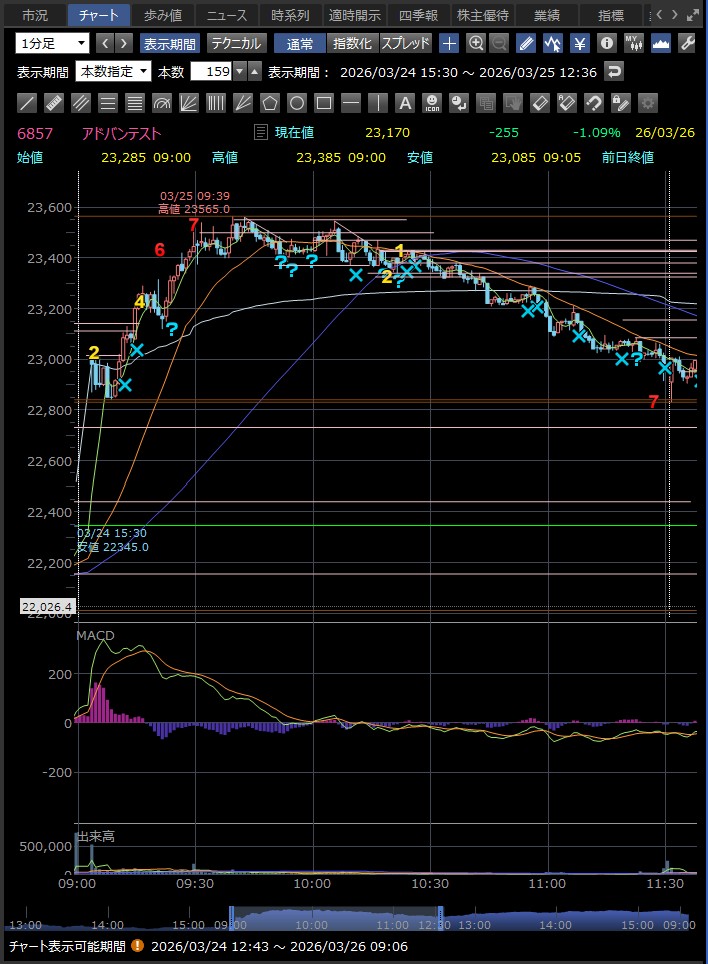
Task: Toggle the 指数化 display mode
Action: tap(352, 43)
